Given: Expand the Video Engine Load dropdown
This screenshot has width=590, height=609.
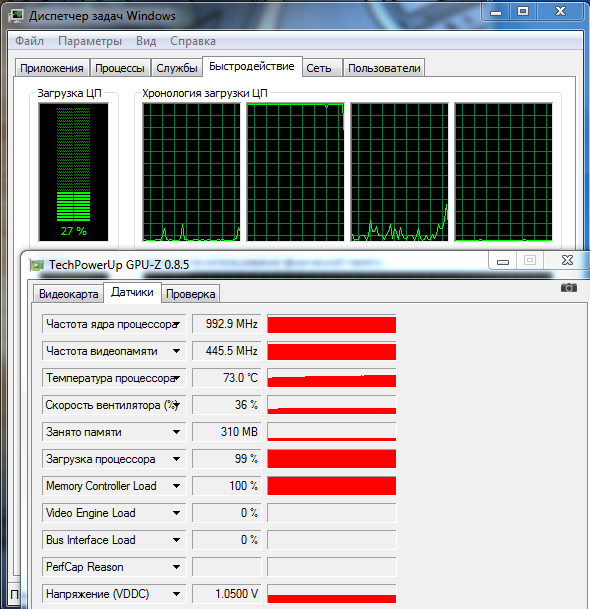Looking at the screenshot, I should (176, 513).
